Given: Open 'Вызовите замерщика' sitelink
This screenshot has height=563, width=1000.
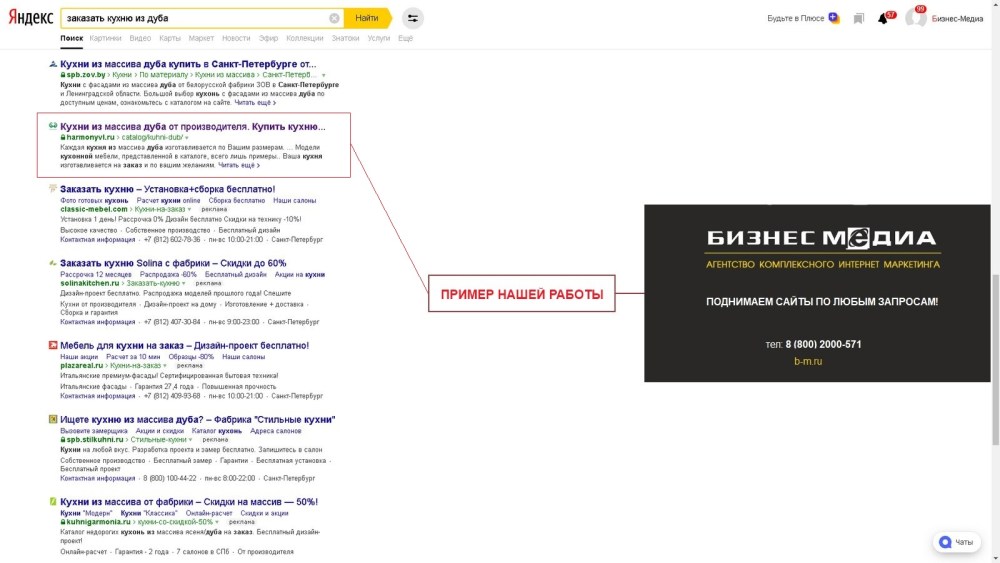Looking at the screenshot, I should pos(94,430).
